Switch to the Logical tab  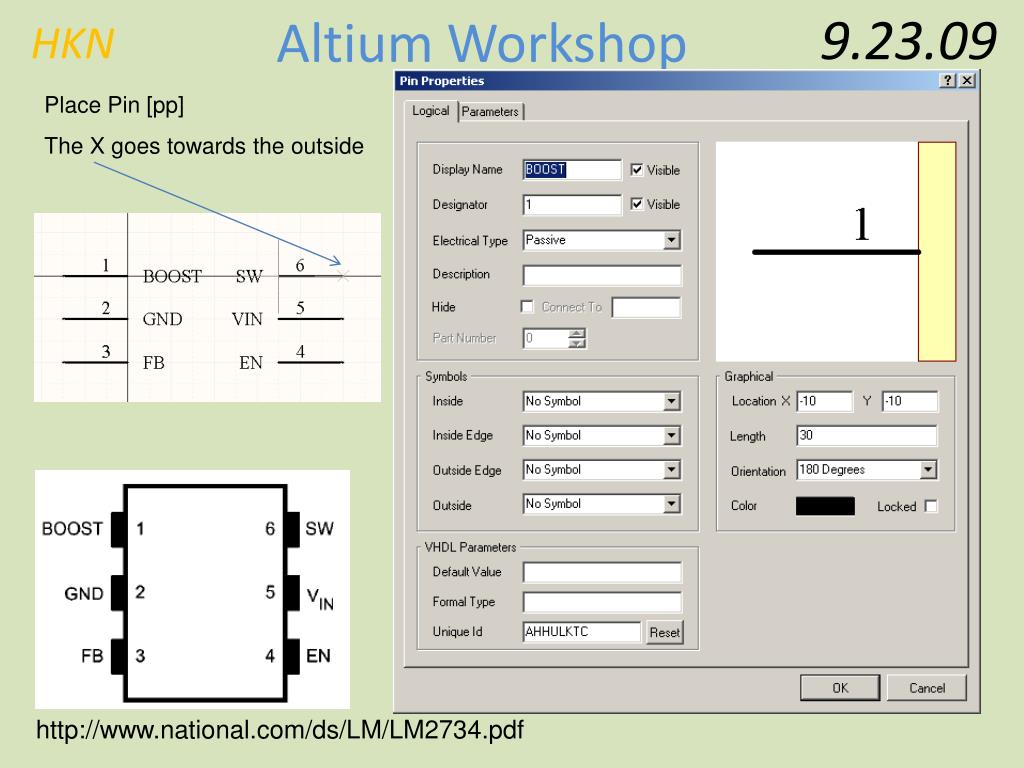click(430, 111)
